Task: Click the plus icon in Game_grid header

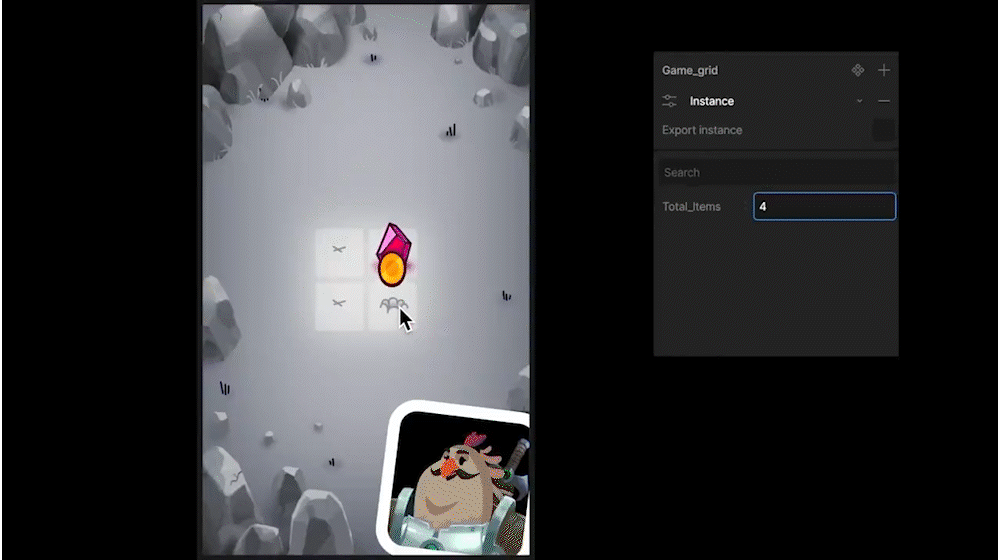Action: pos(883,70)
